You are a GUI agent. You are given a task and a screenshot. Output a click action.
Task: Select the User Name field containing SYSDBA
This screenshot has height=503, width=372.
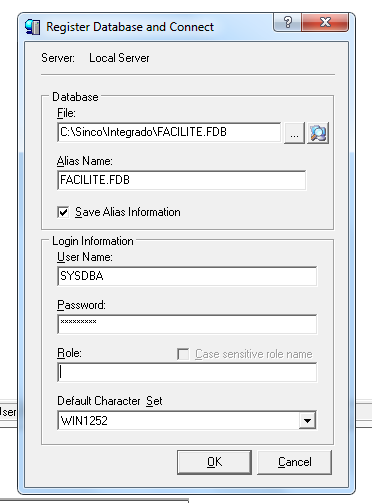(x=187, y=276)
